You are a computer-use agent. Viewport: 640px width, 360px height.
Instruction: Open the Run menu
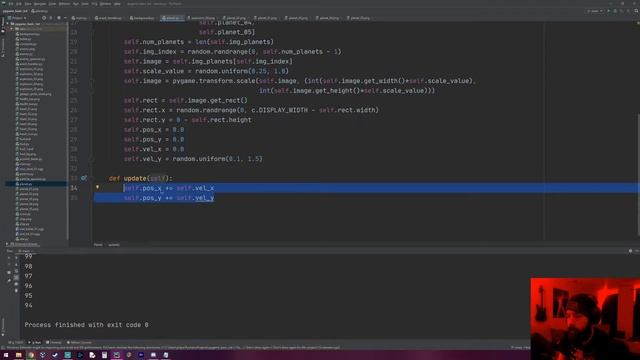point(76,4)
